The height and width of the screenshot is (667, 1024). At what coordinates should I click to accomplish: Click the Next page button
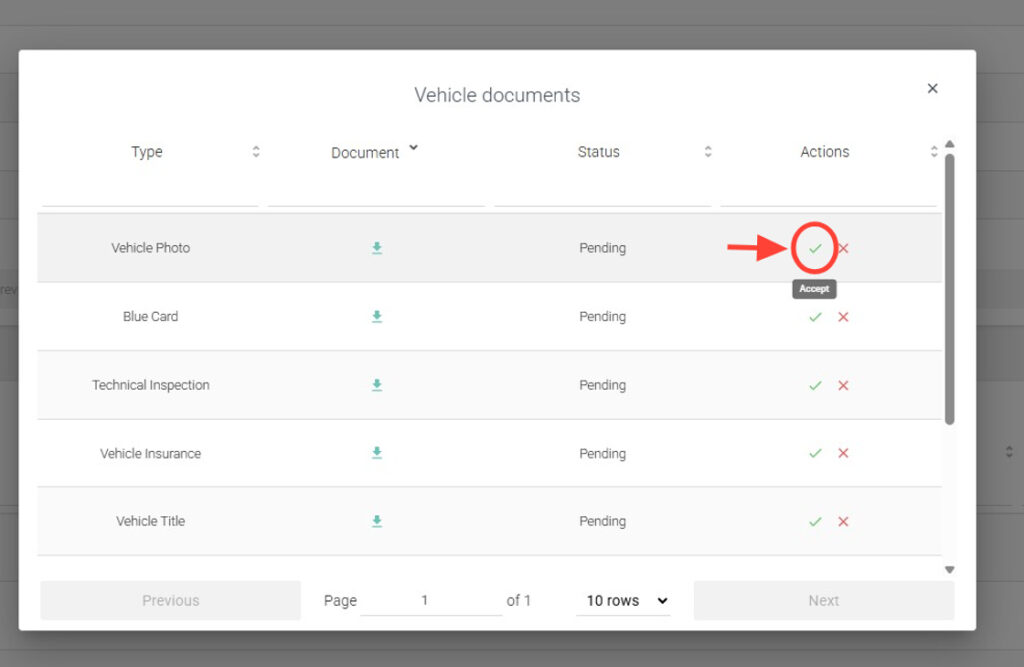click(x=823, y=601)
